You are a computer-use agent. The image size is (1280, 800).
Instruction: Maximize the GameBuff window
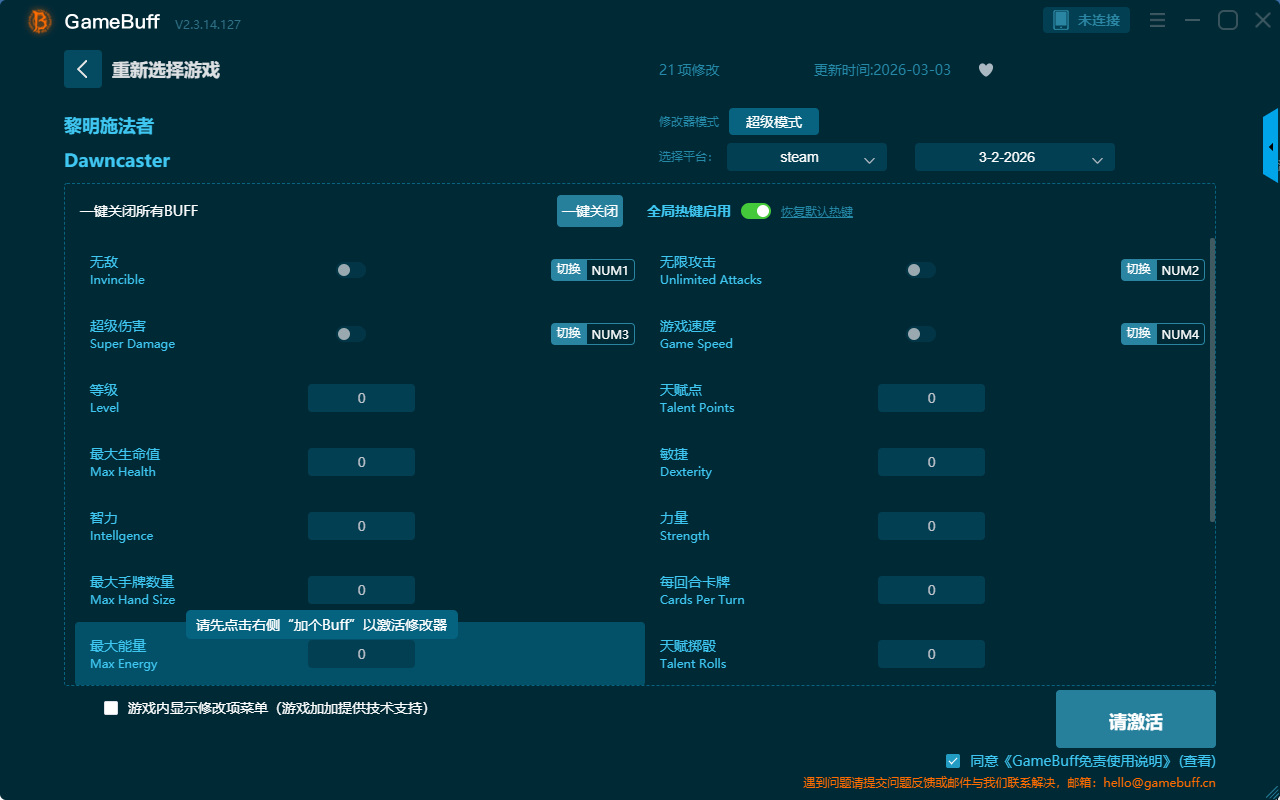point(1228,20)
